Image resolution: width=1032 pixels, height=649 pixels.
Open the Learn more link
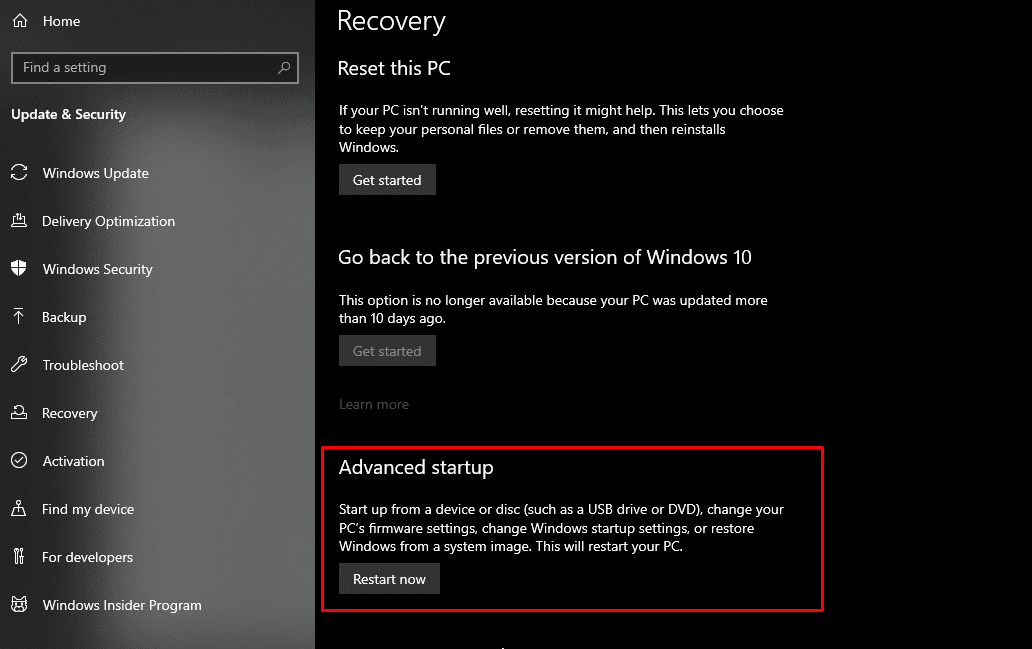pyautogui.click(x=374, y=404)
